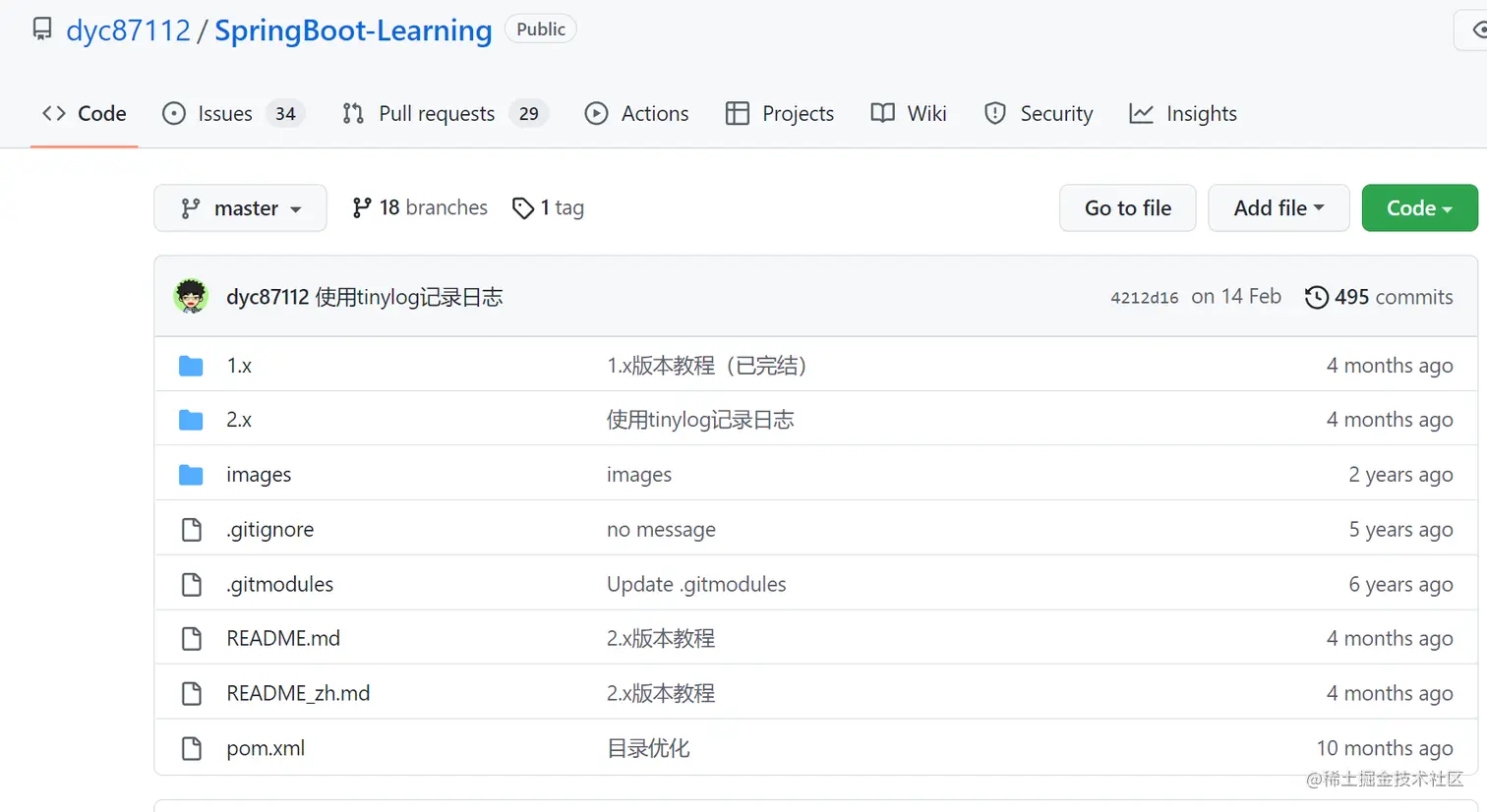1487x812 pixels.
Task: Open commit message 1.x版本教程（已完结）
Action: pos(706,366)
